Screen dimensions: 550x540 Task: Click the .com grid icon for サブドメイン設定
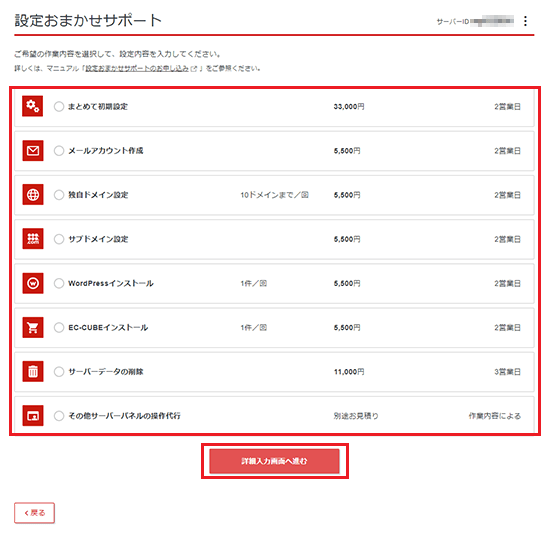point(33,239)
